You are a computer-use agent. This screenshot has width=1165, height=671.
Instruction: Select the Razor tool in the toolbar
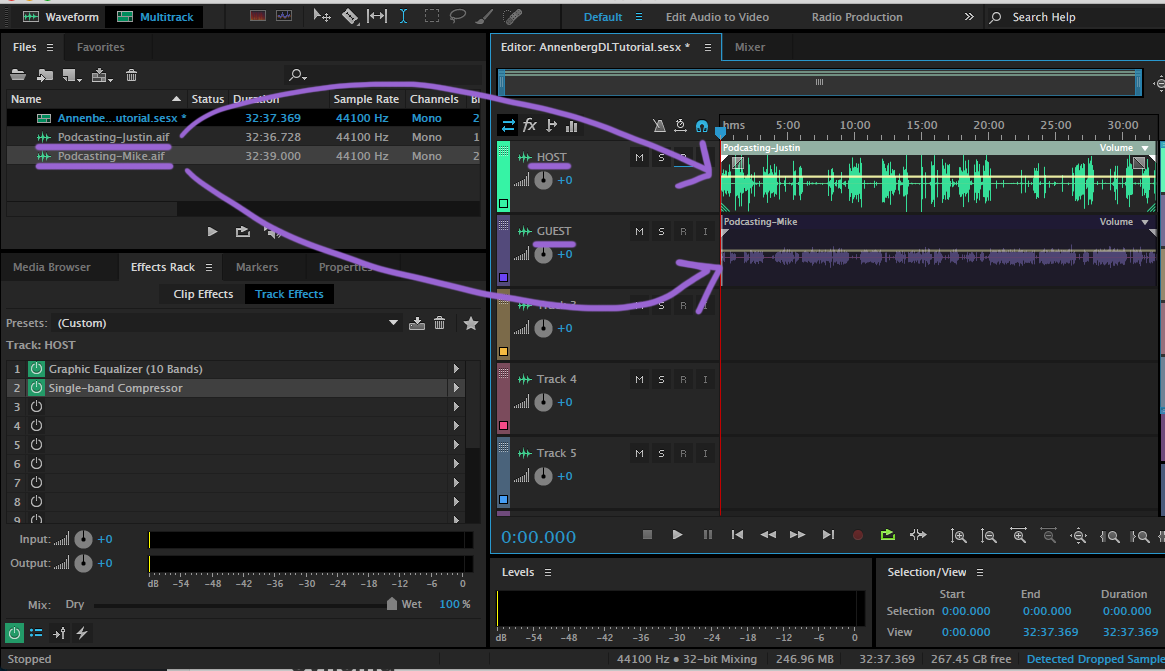[x=350, y=16]
